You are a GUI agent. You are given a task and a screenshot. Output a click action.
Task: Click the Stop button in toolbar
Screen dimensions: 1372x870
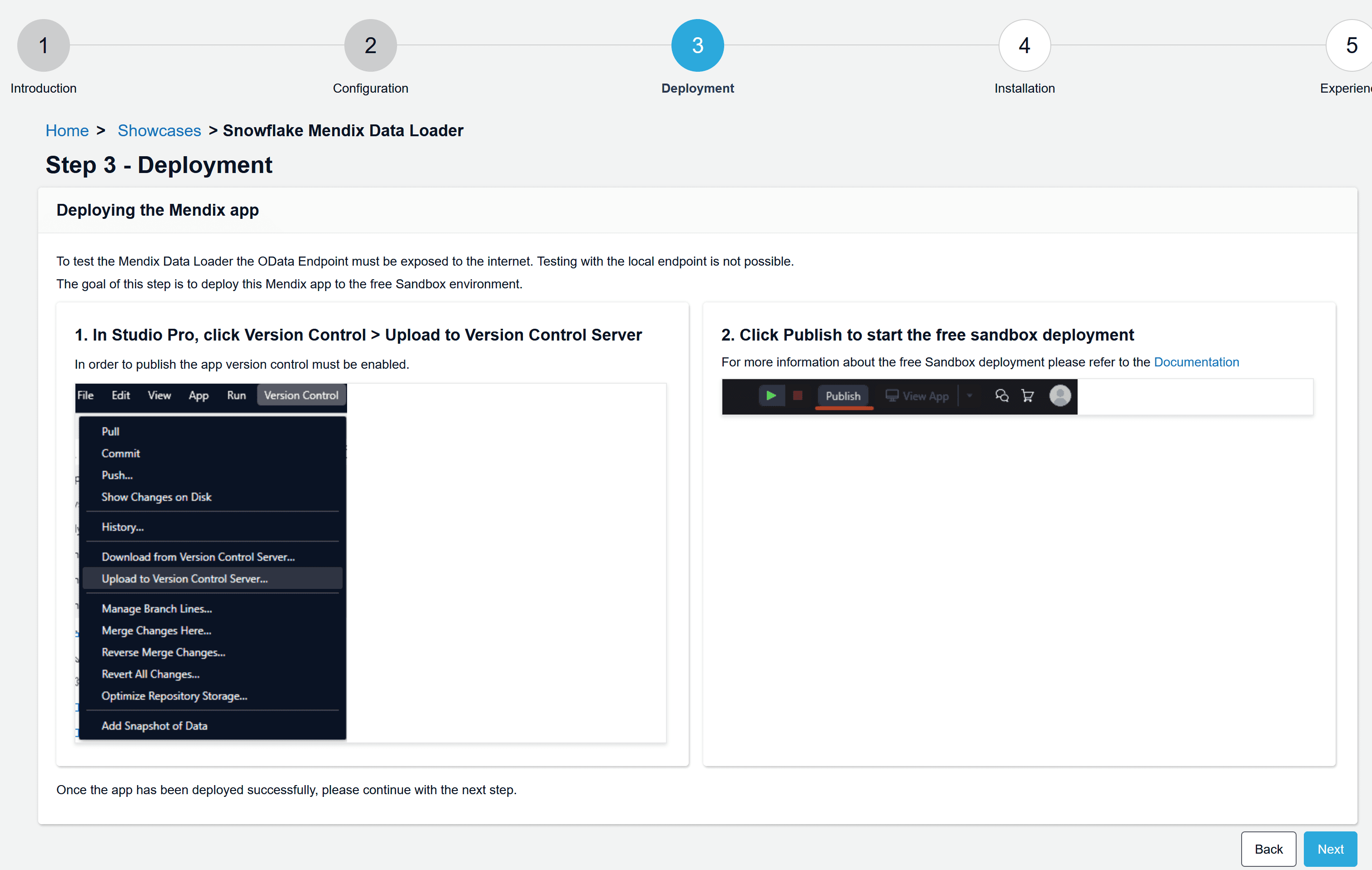[797, 395]
